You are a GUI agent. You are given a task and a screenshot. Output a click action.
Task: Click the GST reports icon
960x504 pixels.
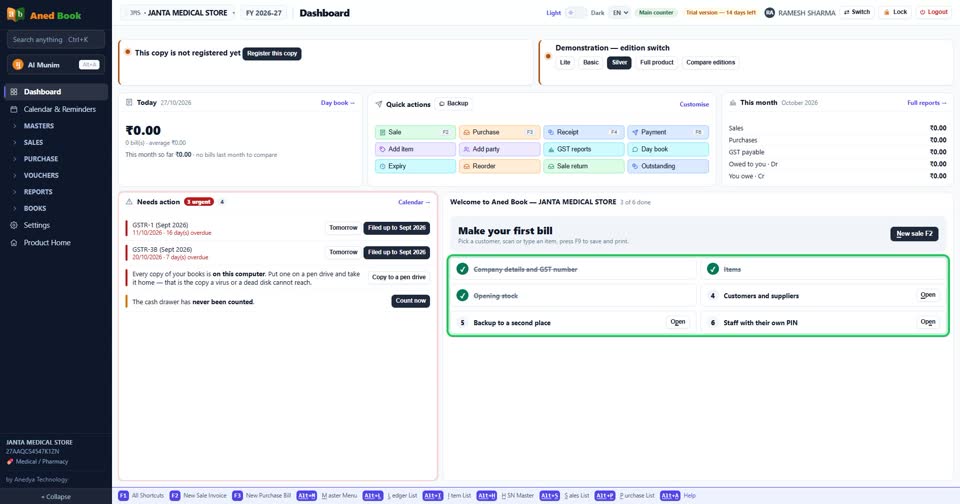click(x=550, y=149)
